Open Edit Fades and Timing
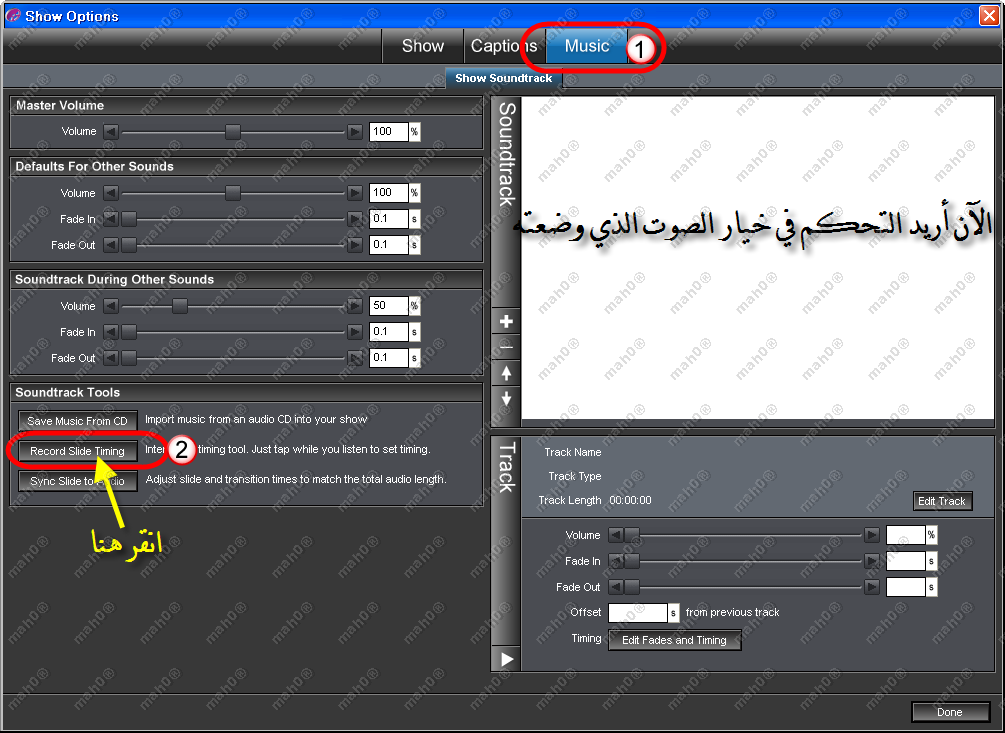The image size is (1005, 733). click(x=674, y=640)
